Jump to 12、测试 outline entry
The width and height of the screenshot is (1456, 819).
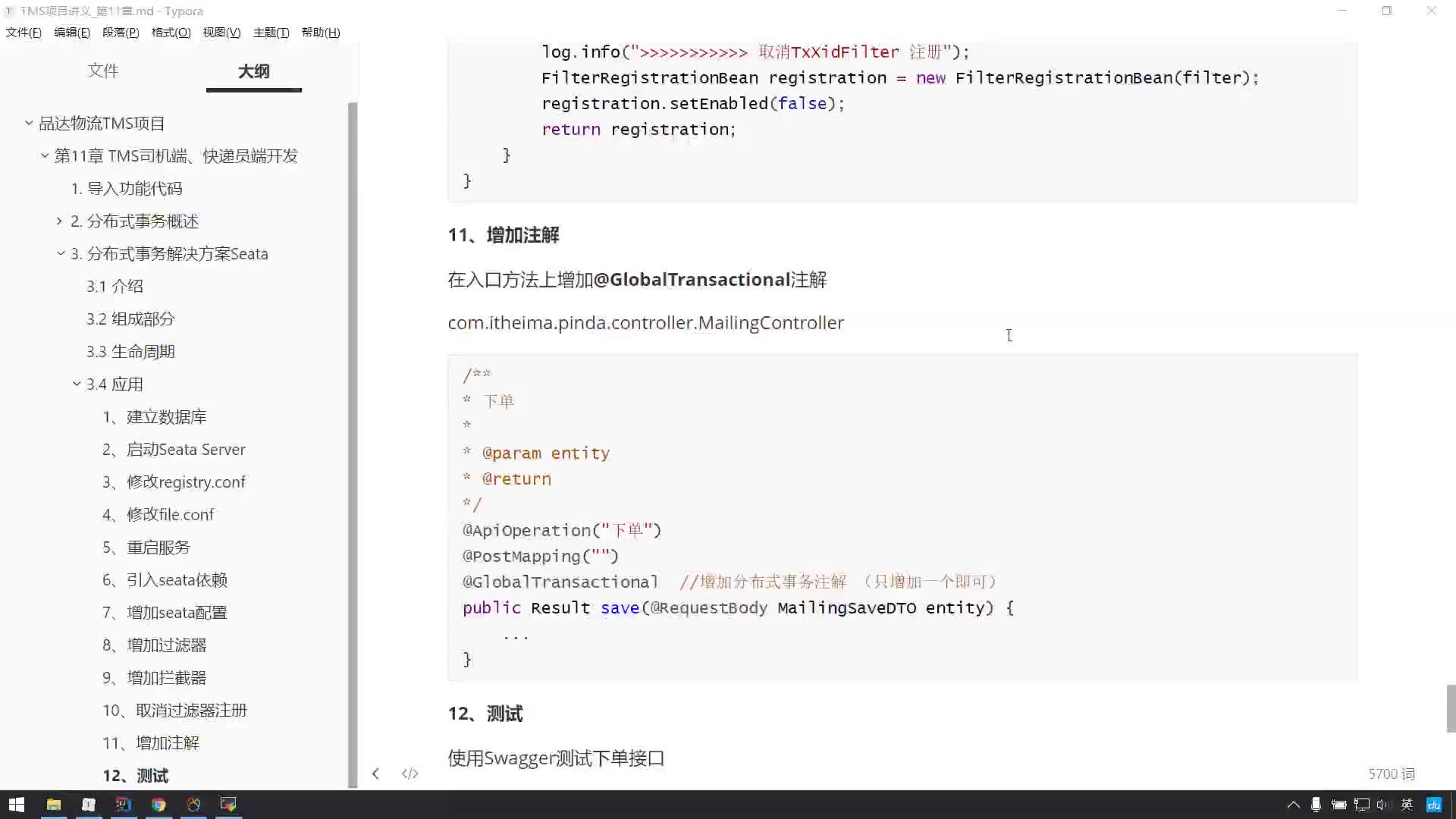136,775
